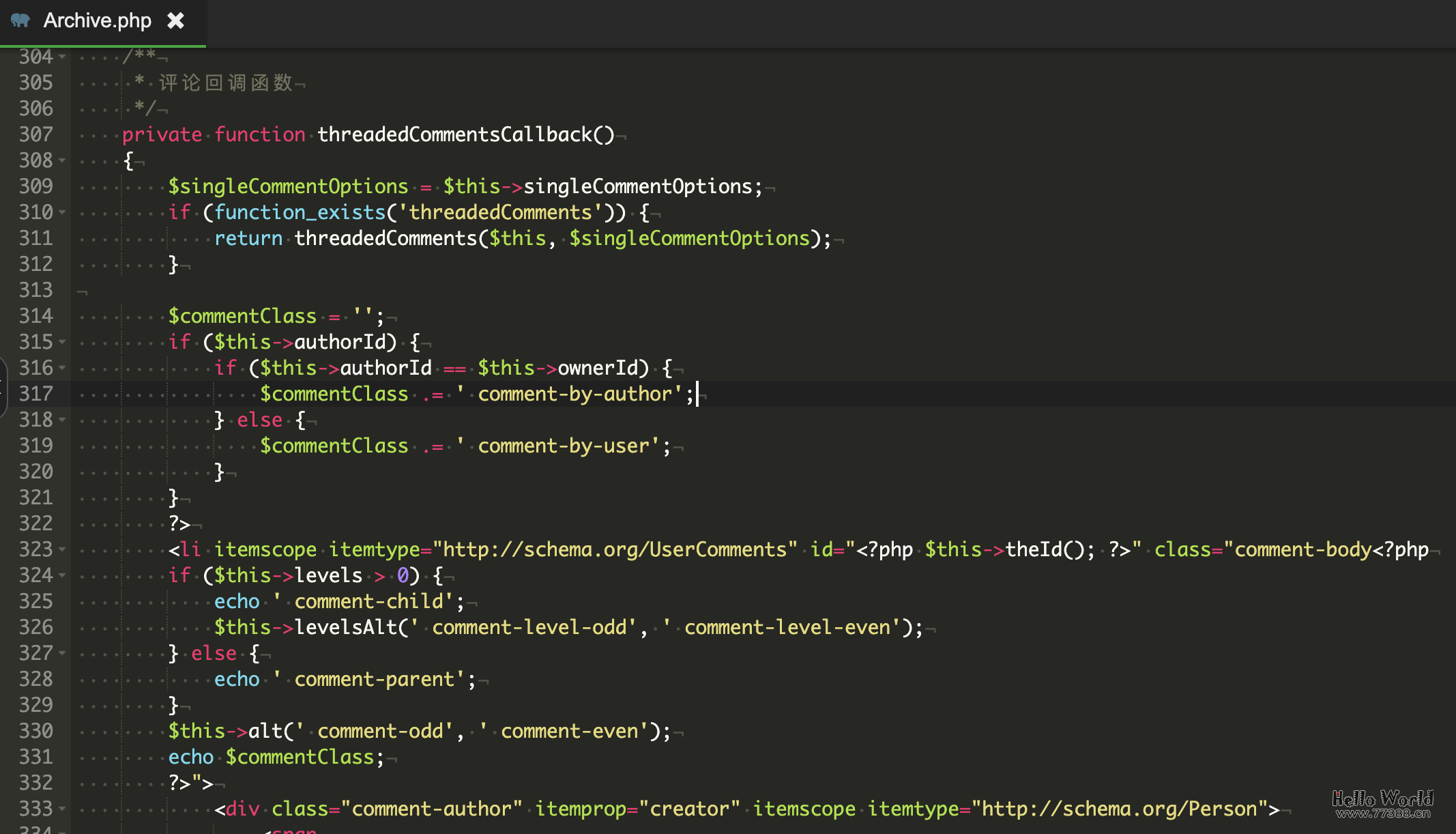The width and height of the screenshot is (1456, 834).
Task: Select the Archive.php tab
Action: [x=98, y=20]
